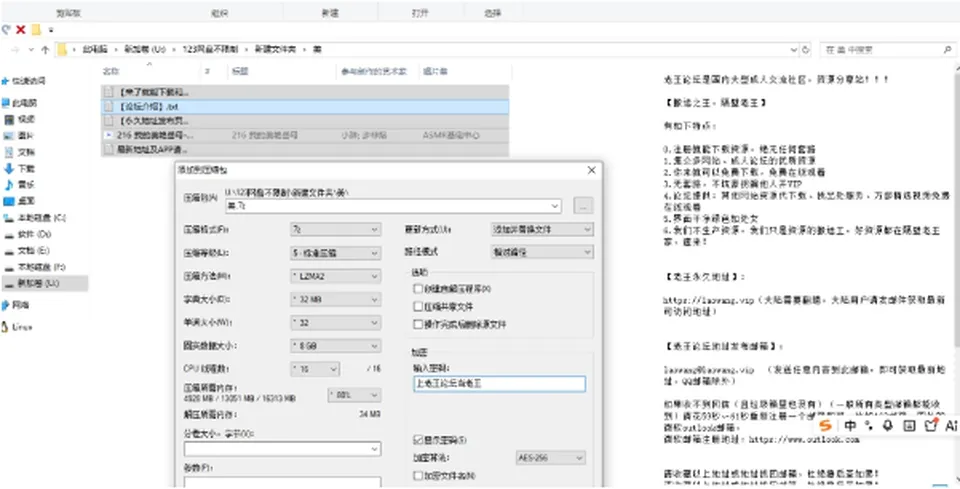Screen dimensions: 960x489
Task: Sort files by the 名称 column header
Action: click(111, 71)
